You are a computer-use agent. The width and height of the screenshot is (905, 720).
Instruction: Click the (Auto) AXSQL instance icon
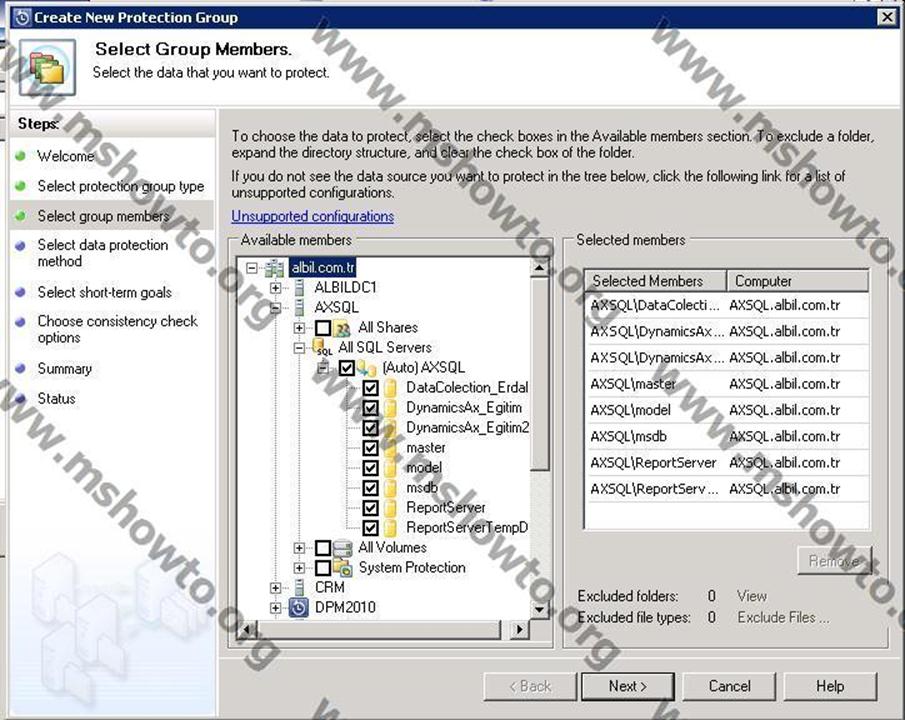(367, 368)
